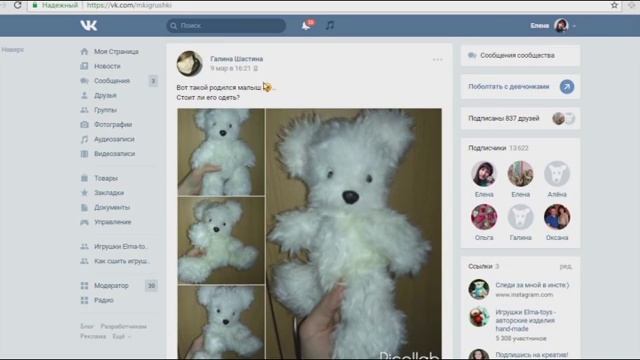Viewport: 640px width, 360px height.
Task: Click the round arrow button in Поболтать с девчонками
Action: tap(567, 87)
